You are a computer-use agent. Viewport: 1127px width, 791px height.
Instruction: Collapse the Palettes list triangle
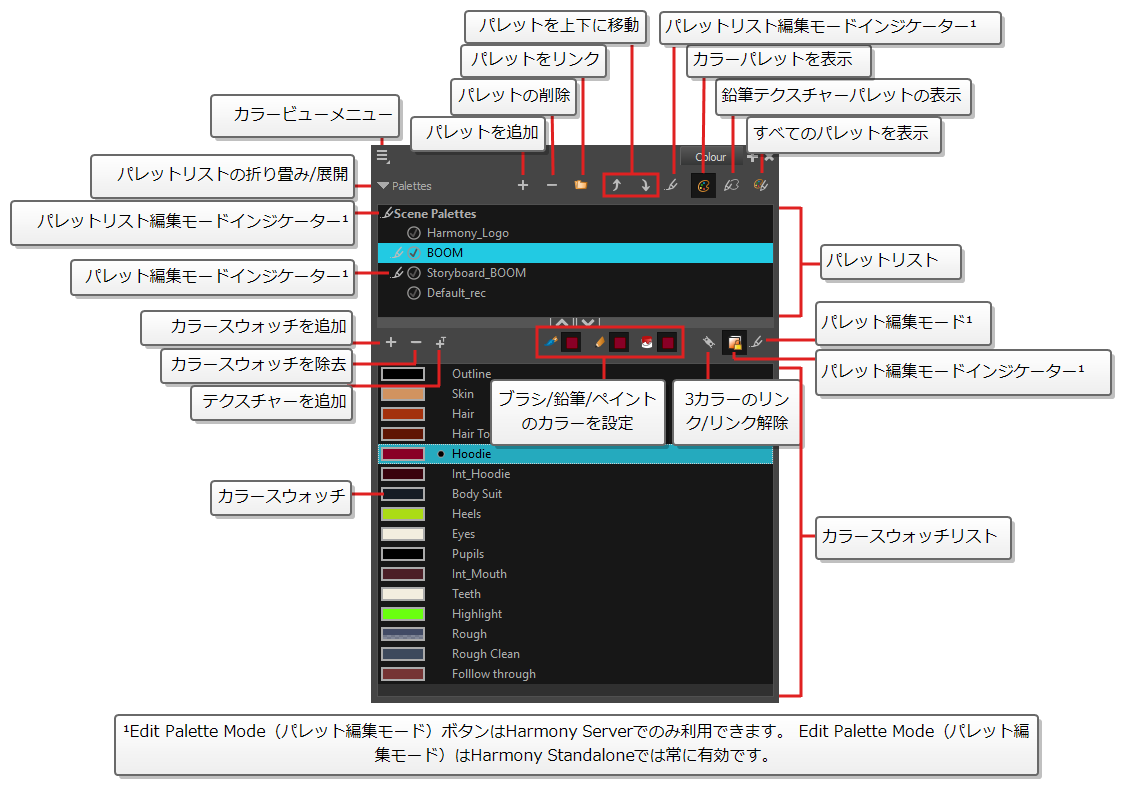click(383, 186)
